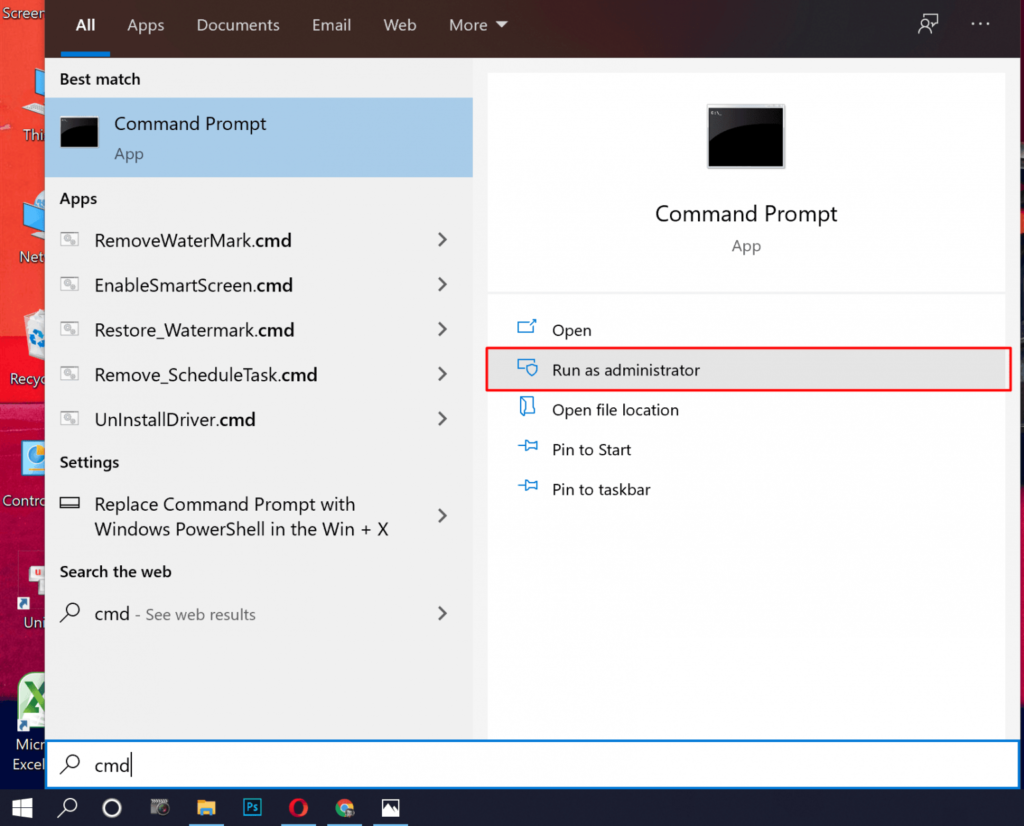Select the Web search tab

click(x=400, y=25)
